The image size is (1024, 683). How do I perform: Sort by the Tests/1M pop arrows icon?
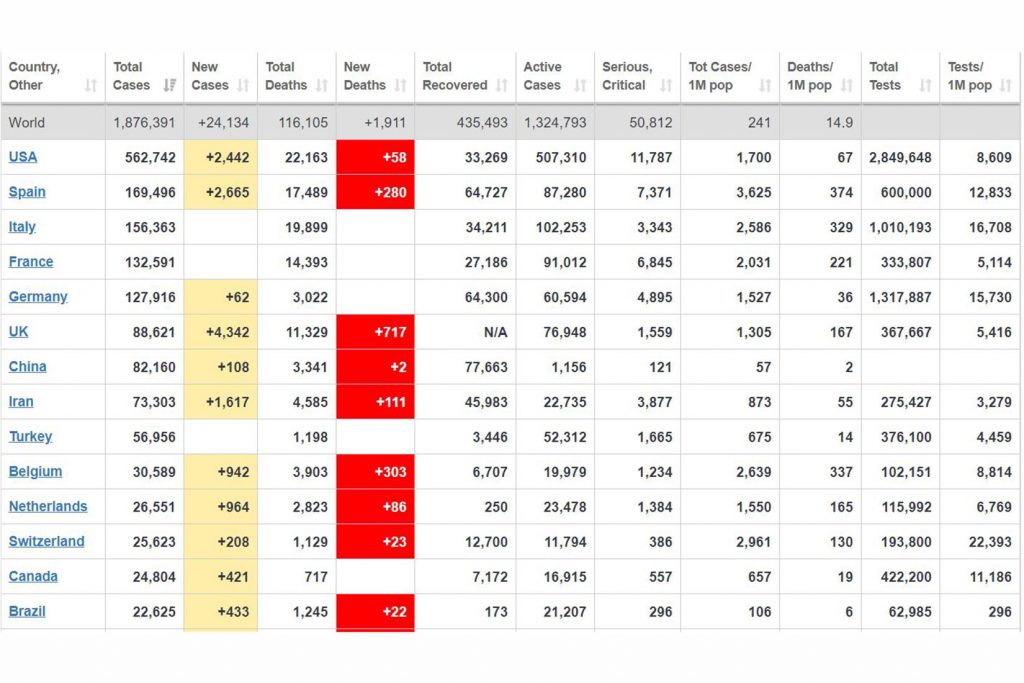tap(1006, 85)
